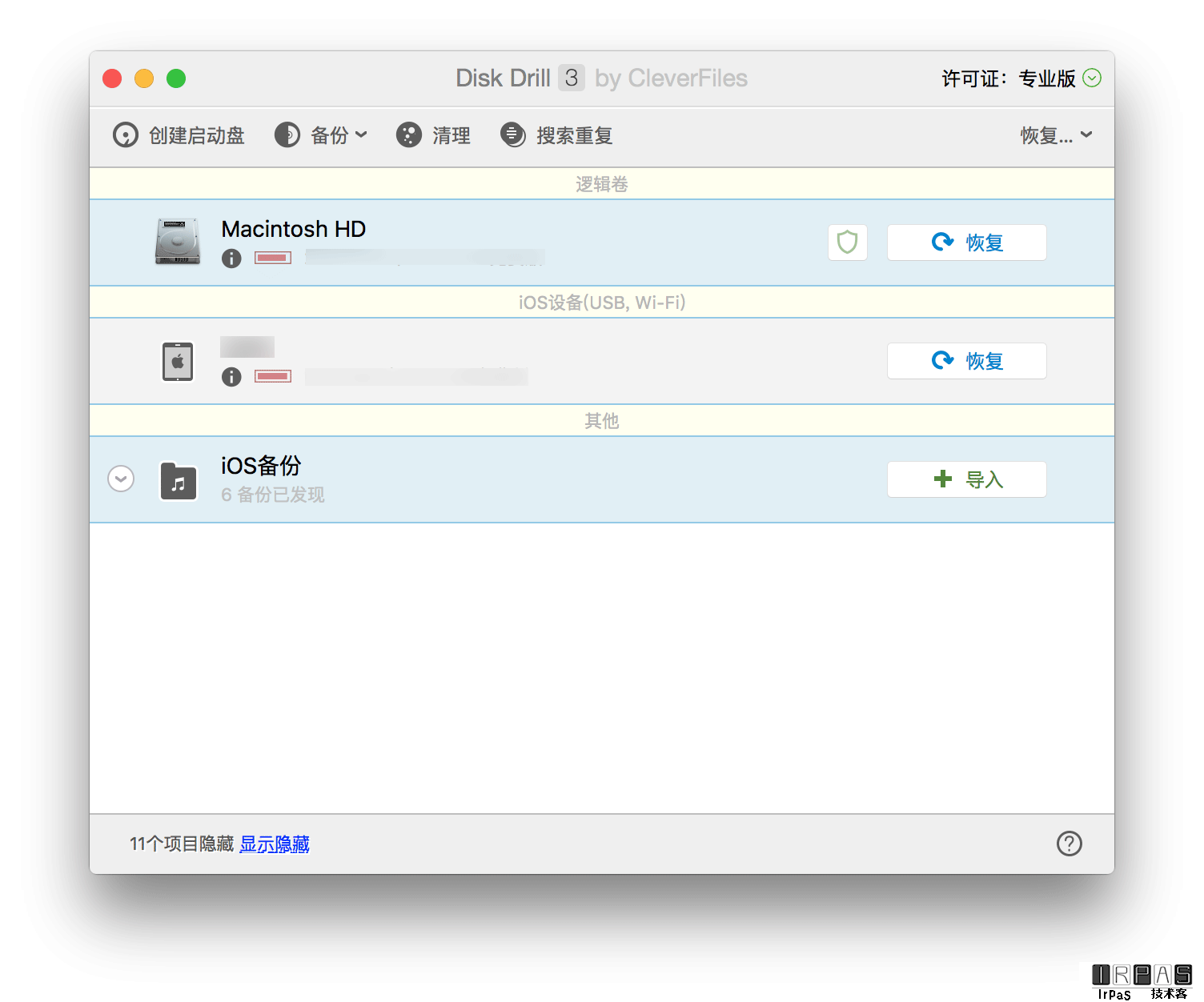Viewport: 1204px width, 1002px height.
Task: Click the 创建启动盘 disc icon
Action: (x=125, y=135)
